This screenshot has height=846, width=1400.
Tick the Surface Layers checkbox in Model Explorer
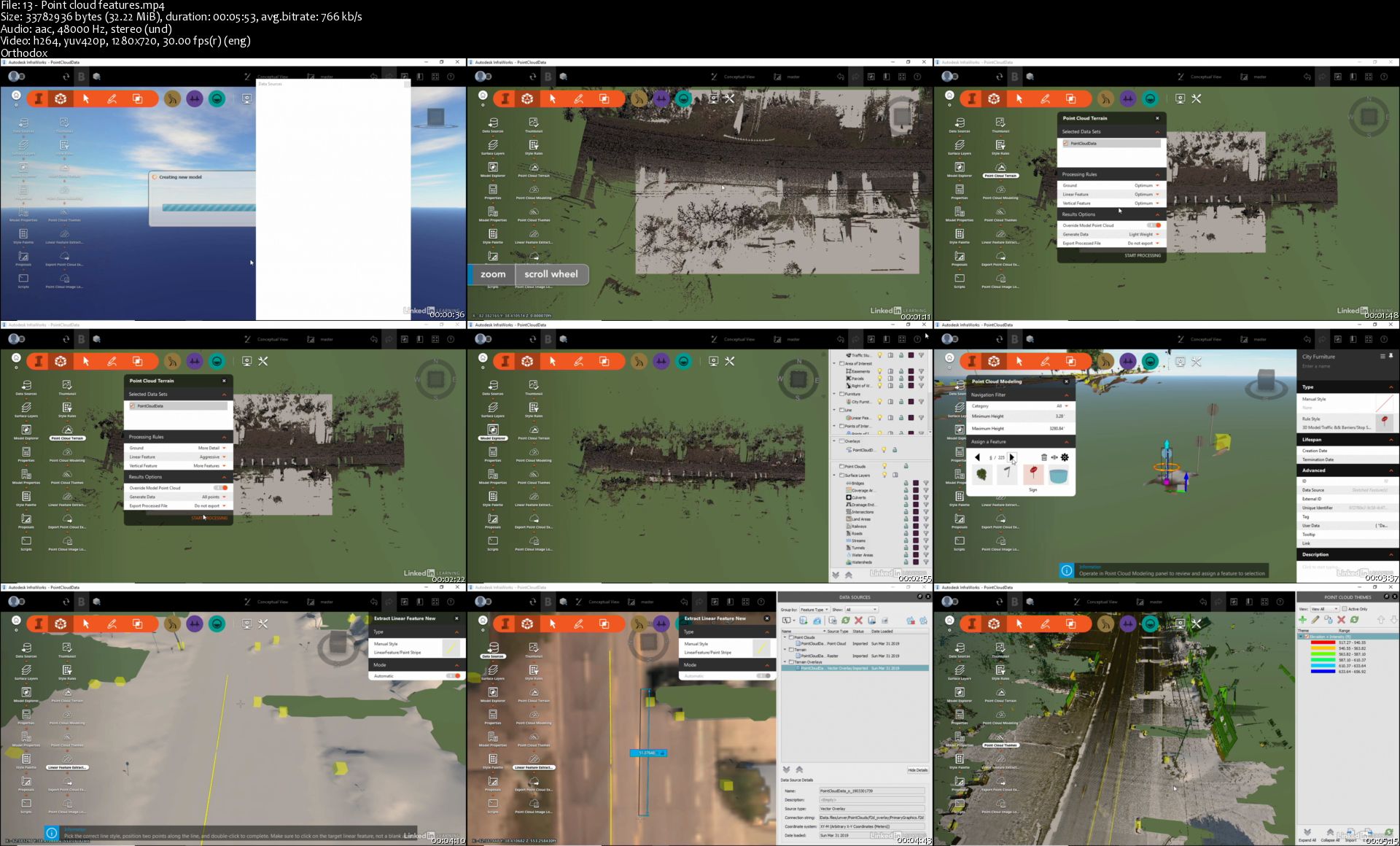click(841, 476)
